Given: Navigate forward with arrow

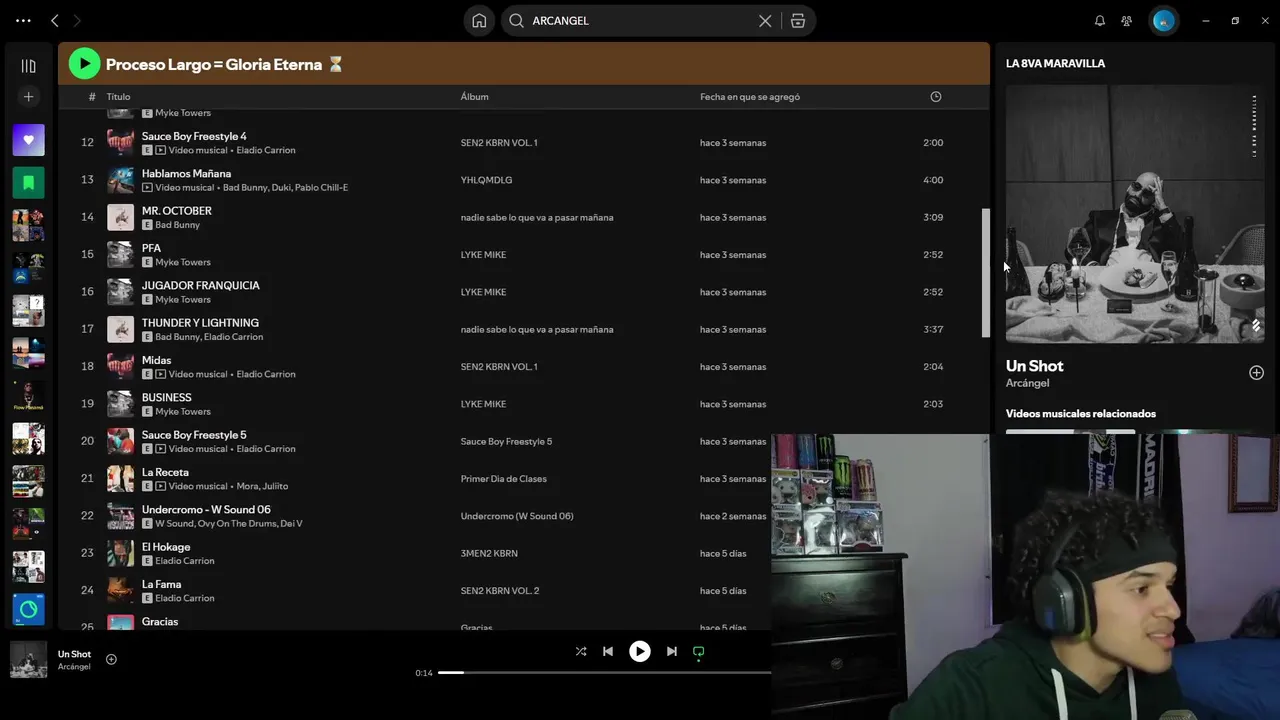Looking at the screenshot, I should click(77, 21).
